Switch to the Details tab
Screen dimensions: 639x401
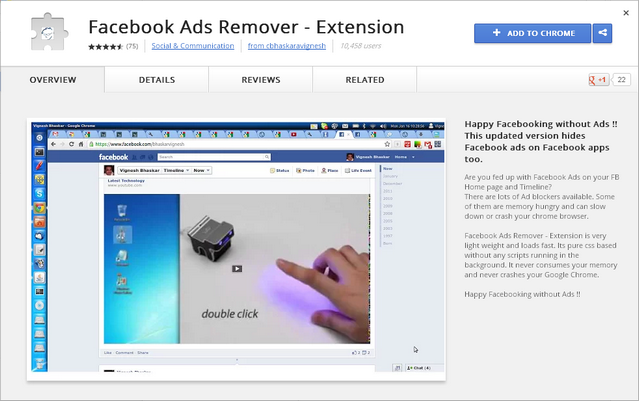tap(156, 80)
